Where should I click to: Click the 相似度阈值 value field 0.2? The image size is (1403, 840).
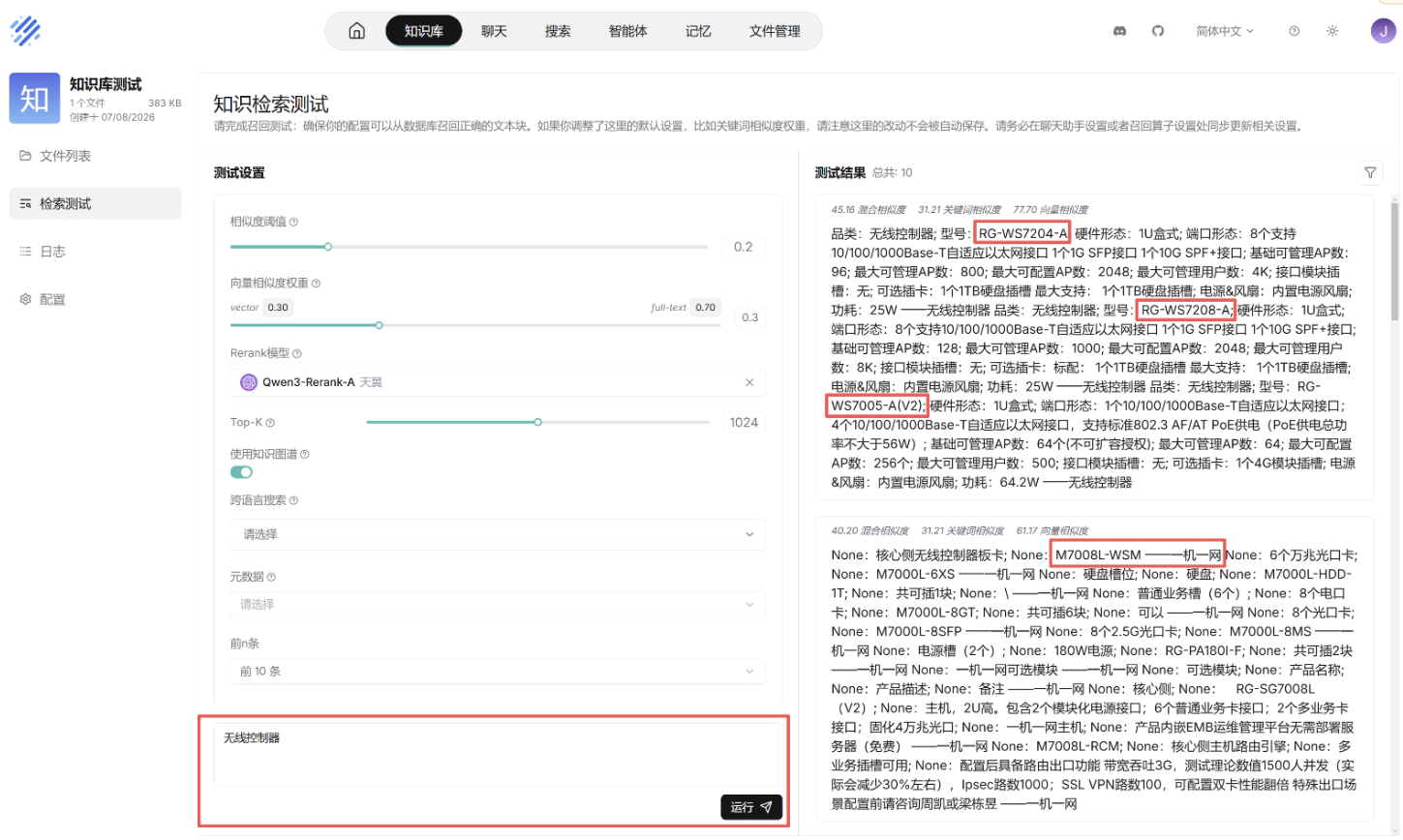(744, 247)
